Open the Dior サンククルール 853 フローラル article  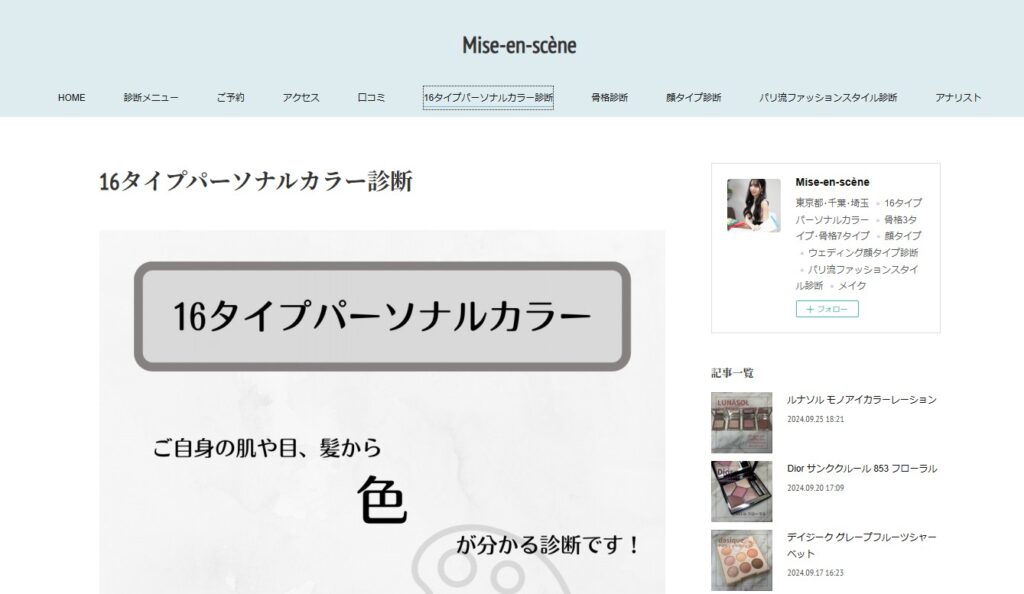tap(861, 469)
